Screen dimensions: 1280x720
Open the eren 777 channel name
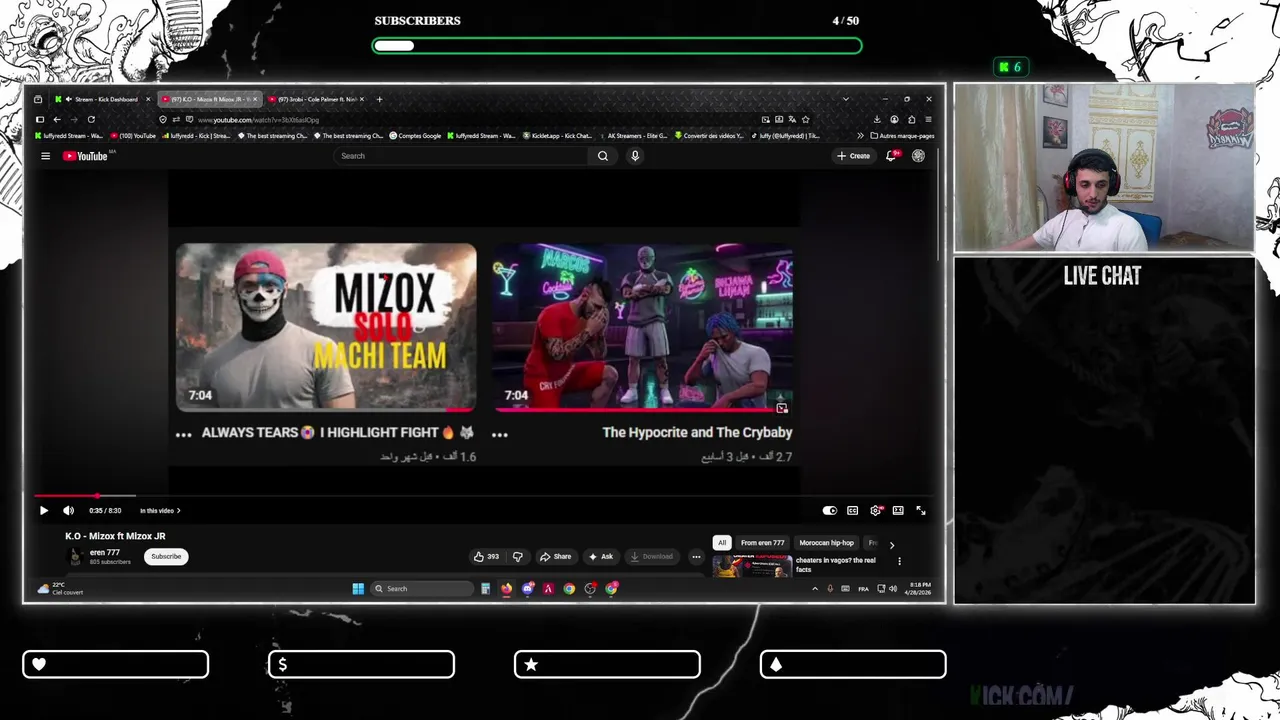pos(105,552)
